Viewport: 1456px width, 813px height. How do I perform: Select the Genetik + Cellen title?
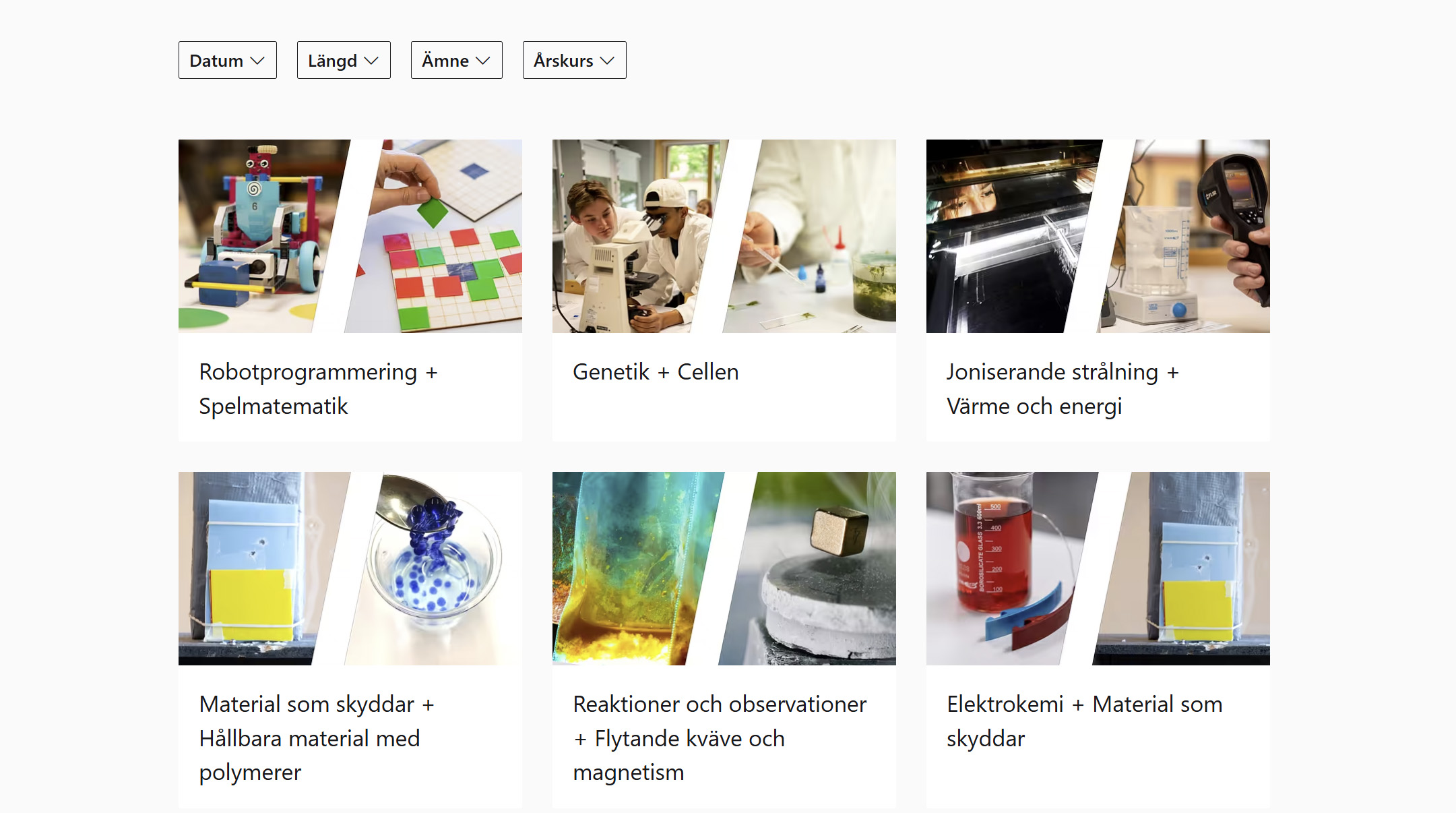pos(656,372)
